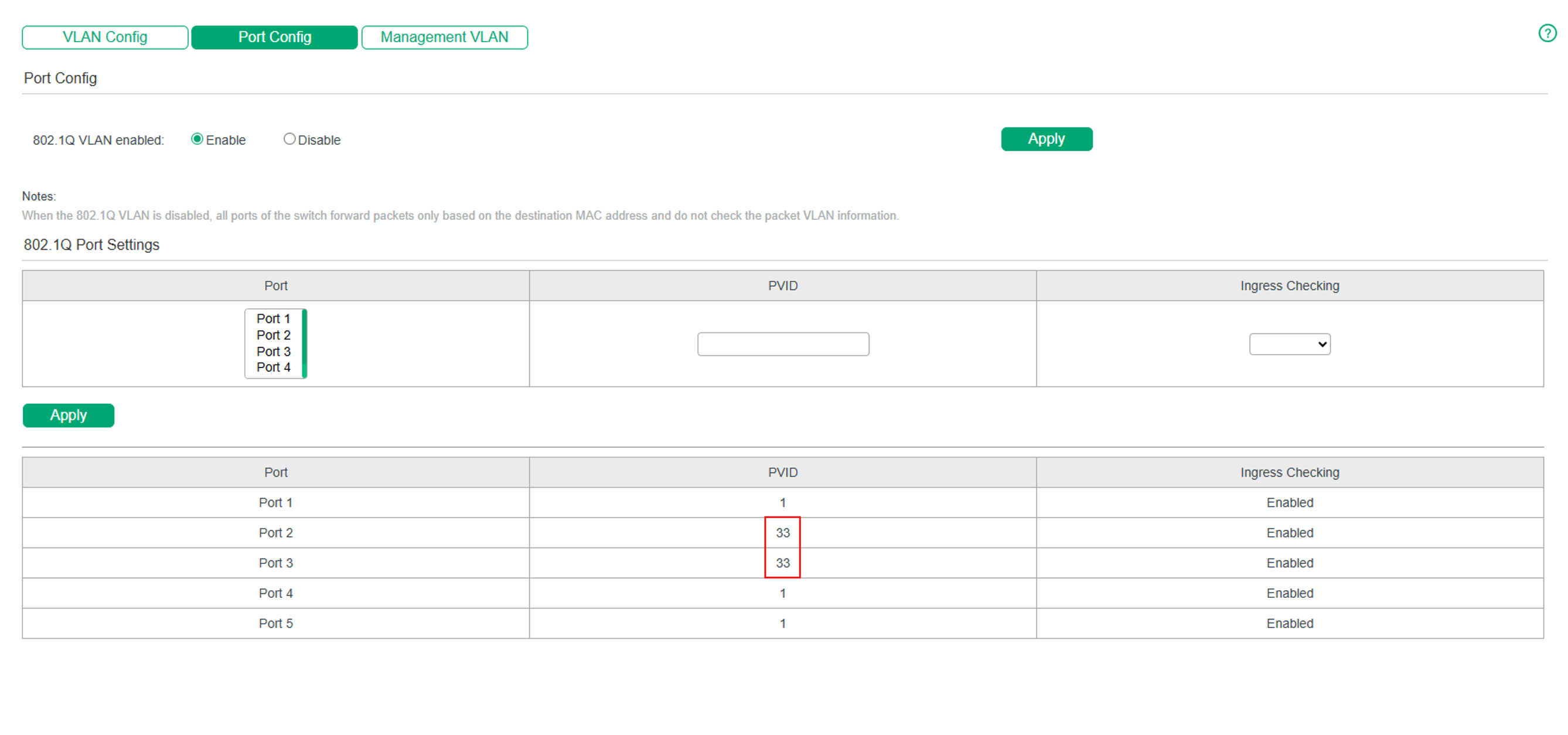Viewport: 1568px width, 735px height.
Task: Click the Ingress Checking header in status table
Action: pos(1290,472)
